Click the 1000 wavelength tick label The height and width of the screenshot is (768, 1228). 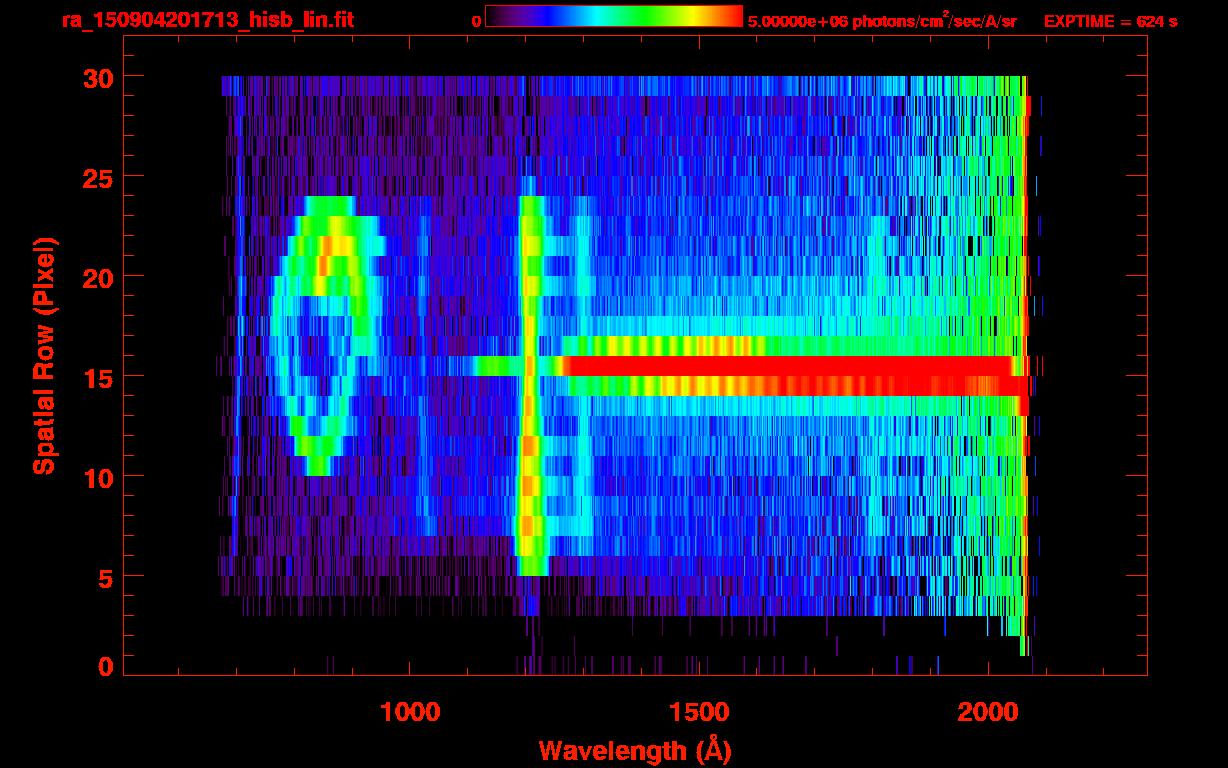tap(410, 711)
